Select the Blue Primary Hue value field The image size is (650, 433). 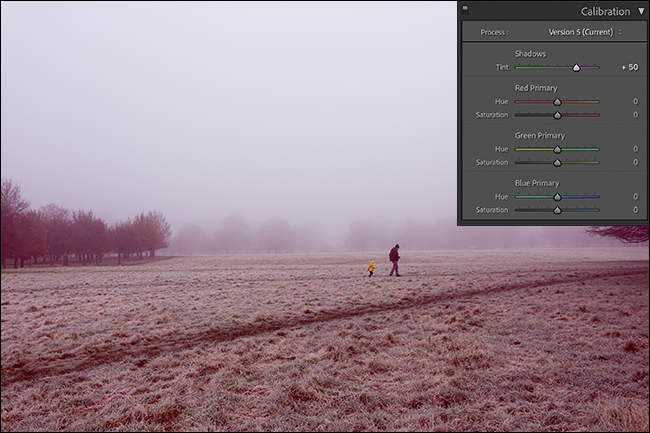click(x=634, y=197)
